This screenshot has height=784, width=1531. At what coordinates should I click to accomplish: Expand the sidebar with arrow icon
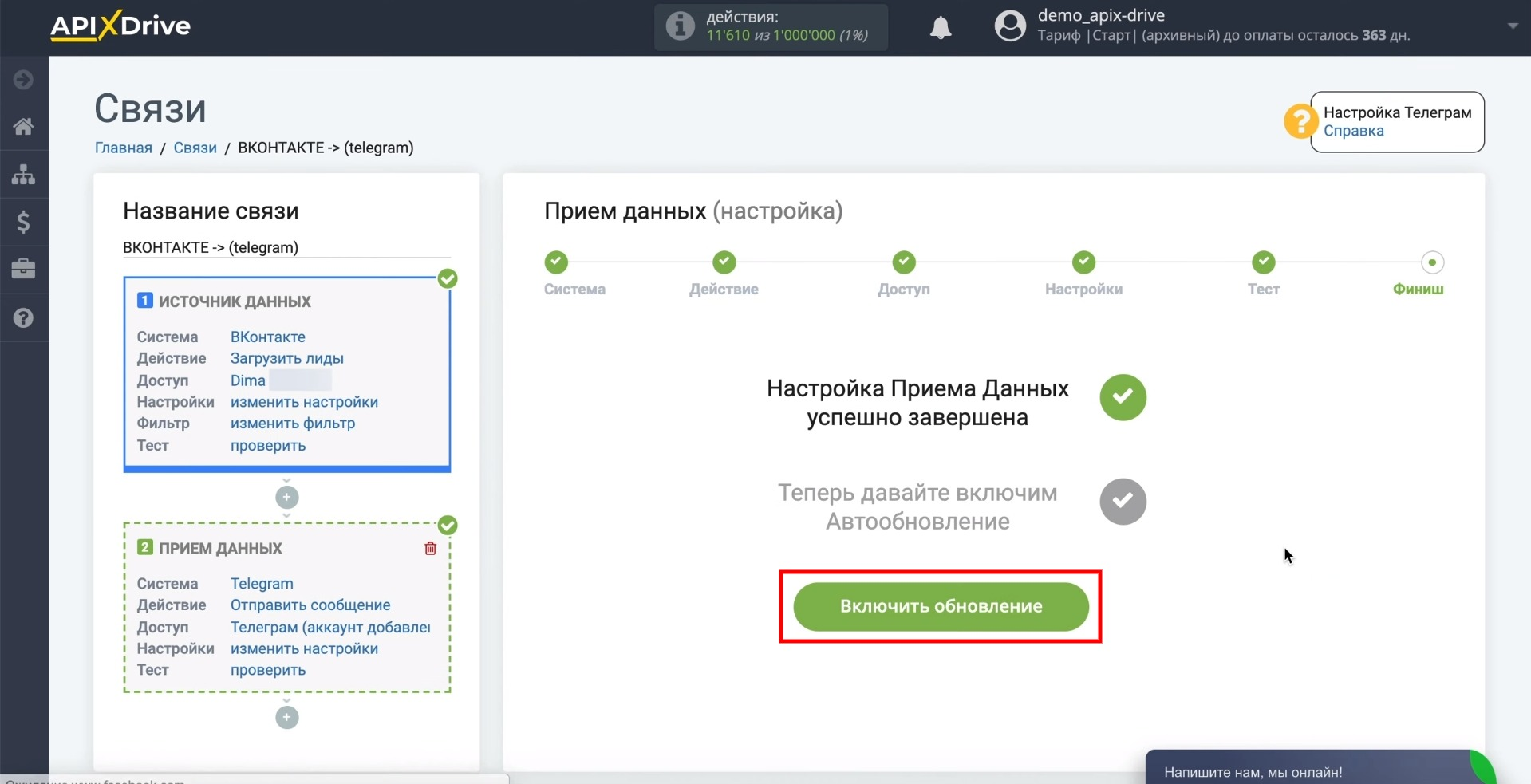[23, 80]
